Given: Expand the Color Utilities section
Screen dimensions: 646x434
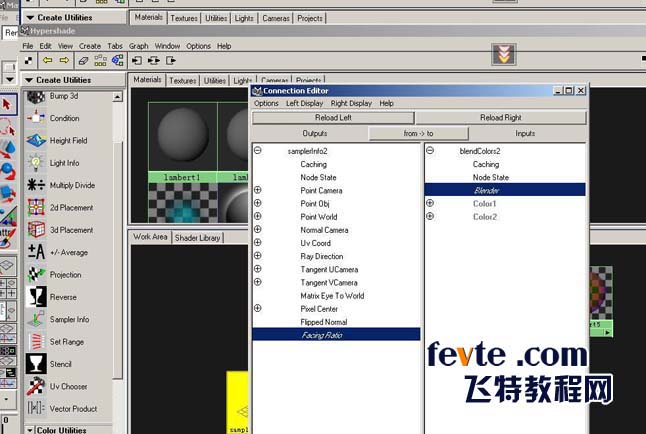Looking at the screenshot, I should 30,430.
